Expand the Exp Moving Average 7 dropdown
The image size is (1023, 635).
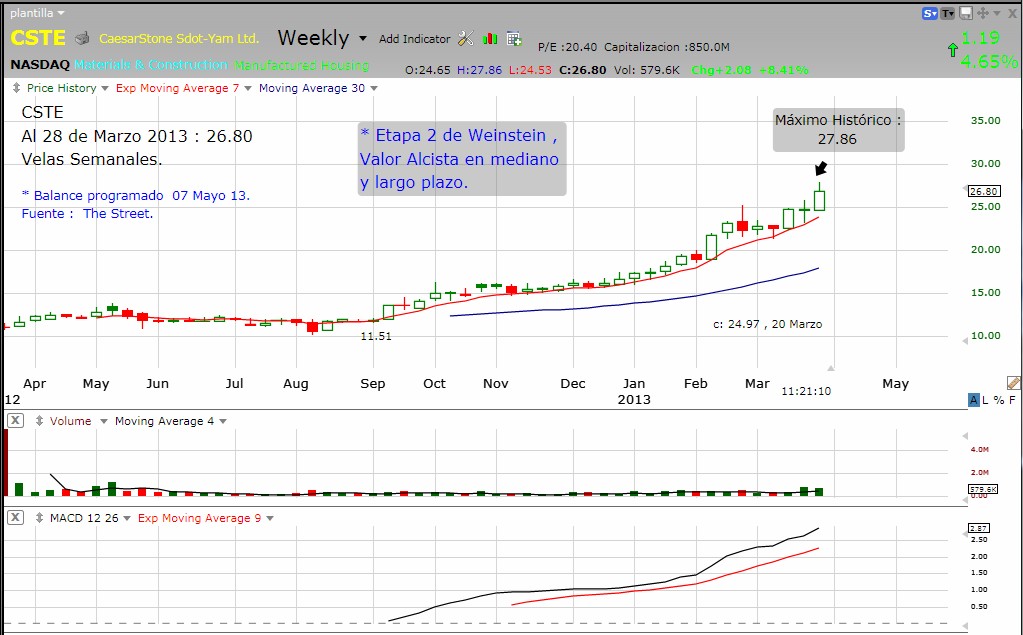[248, 88]
